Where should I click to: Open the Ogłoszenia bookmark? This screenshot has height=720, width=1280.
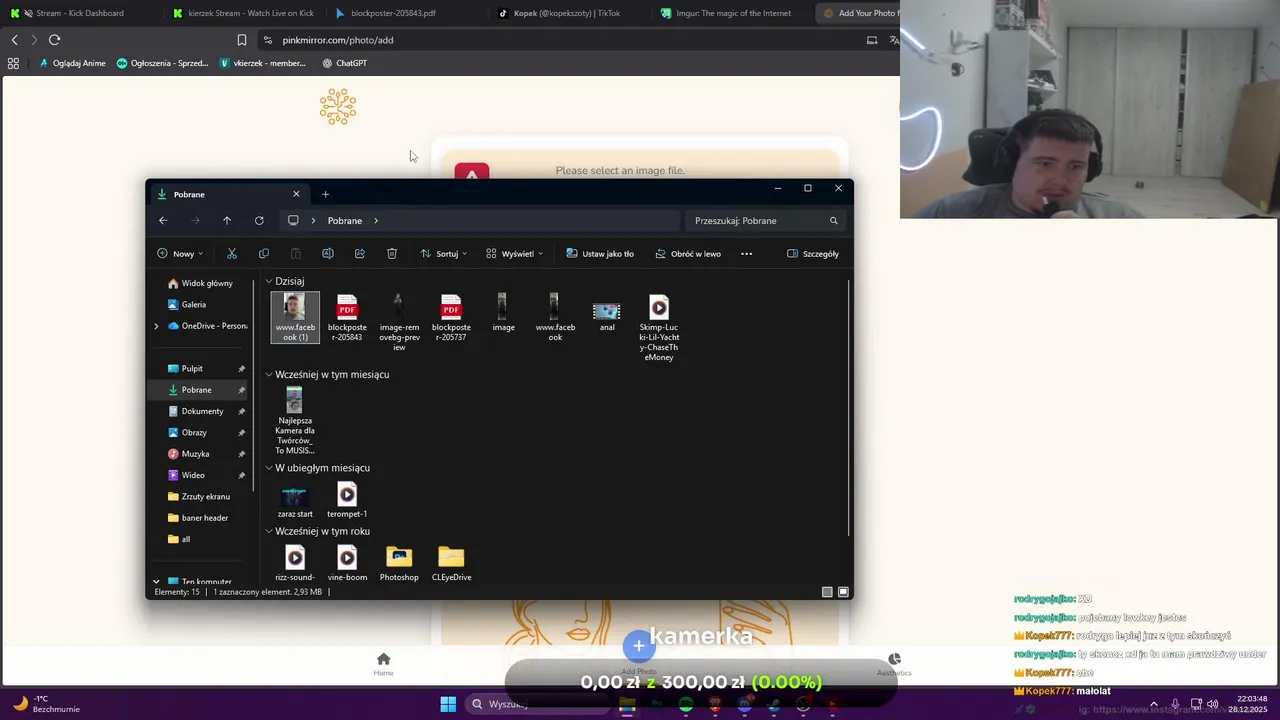[x=163, y=63]
